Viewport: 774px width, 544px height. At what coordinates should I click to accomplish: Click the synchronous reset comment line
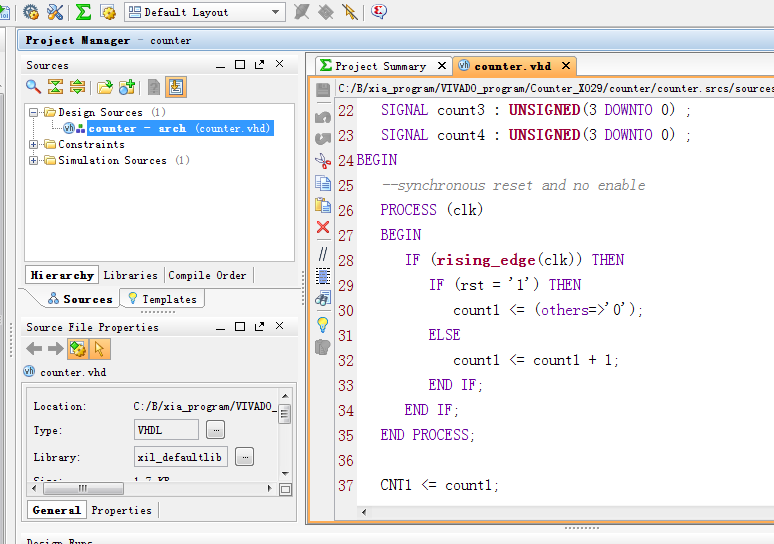click(x=513, y=186)
